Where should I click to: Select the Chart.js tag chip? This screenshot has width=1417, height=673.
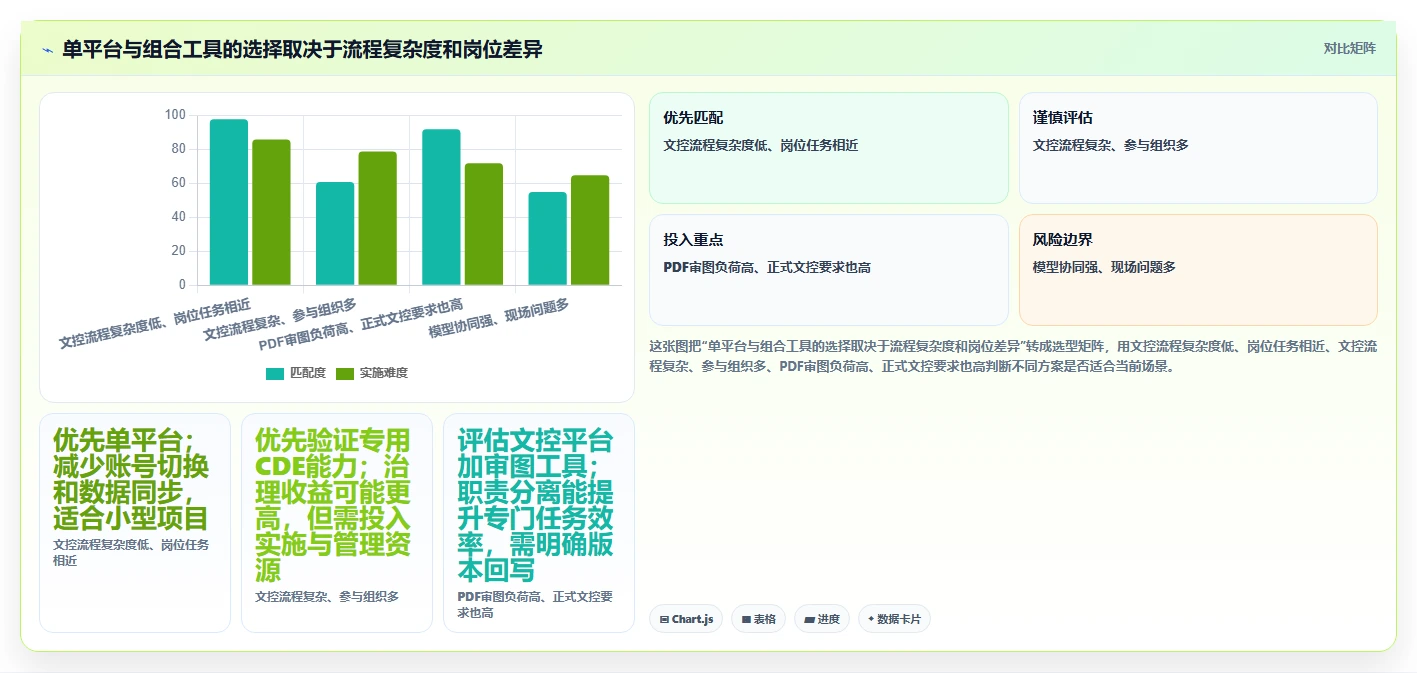point(686,619)
